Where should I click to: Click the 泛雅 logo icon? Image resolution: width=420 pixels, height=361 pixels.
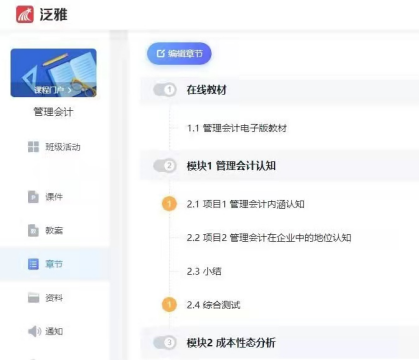pos(25,15)
